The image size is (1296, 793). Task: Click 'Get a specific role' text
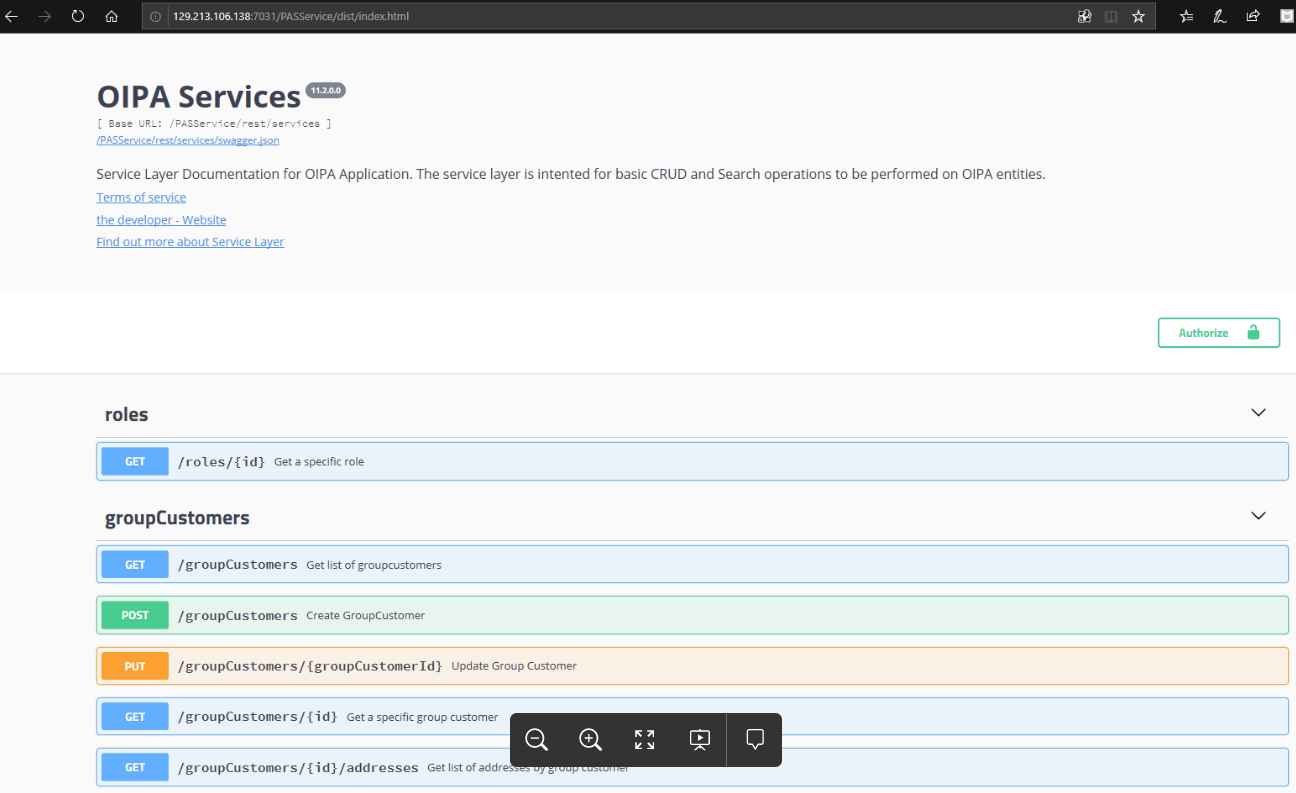click(x=319, y=462)
